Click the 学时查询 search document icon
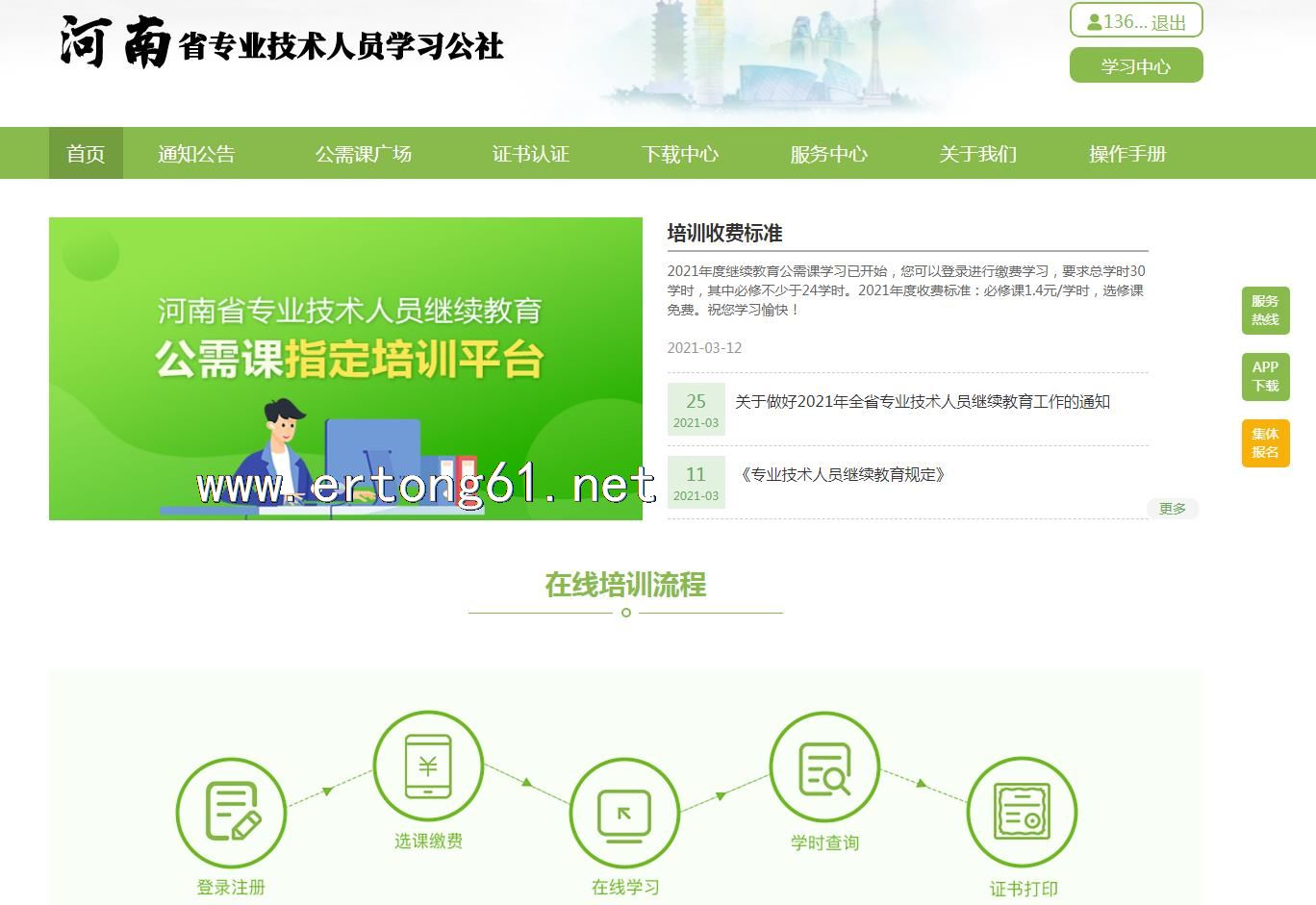This screenshot has width=1316, height=905. pyautogui.click(x=824, y=767)
